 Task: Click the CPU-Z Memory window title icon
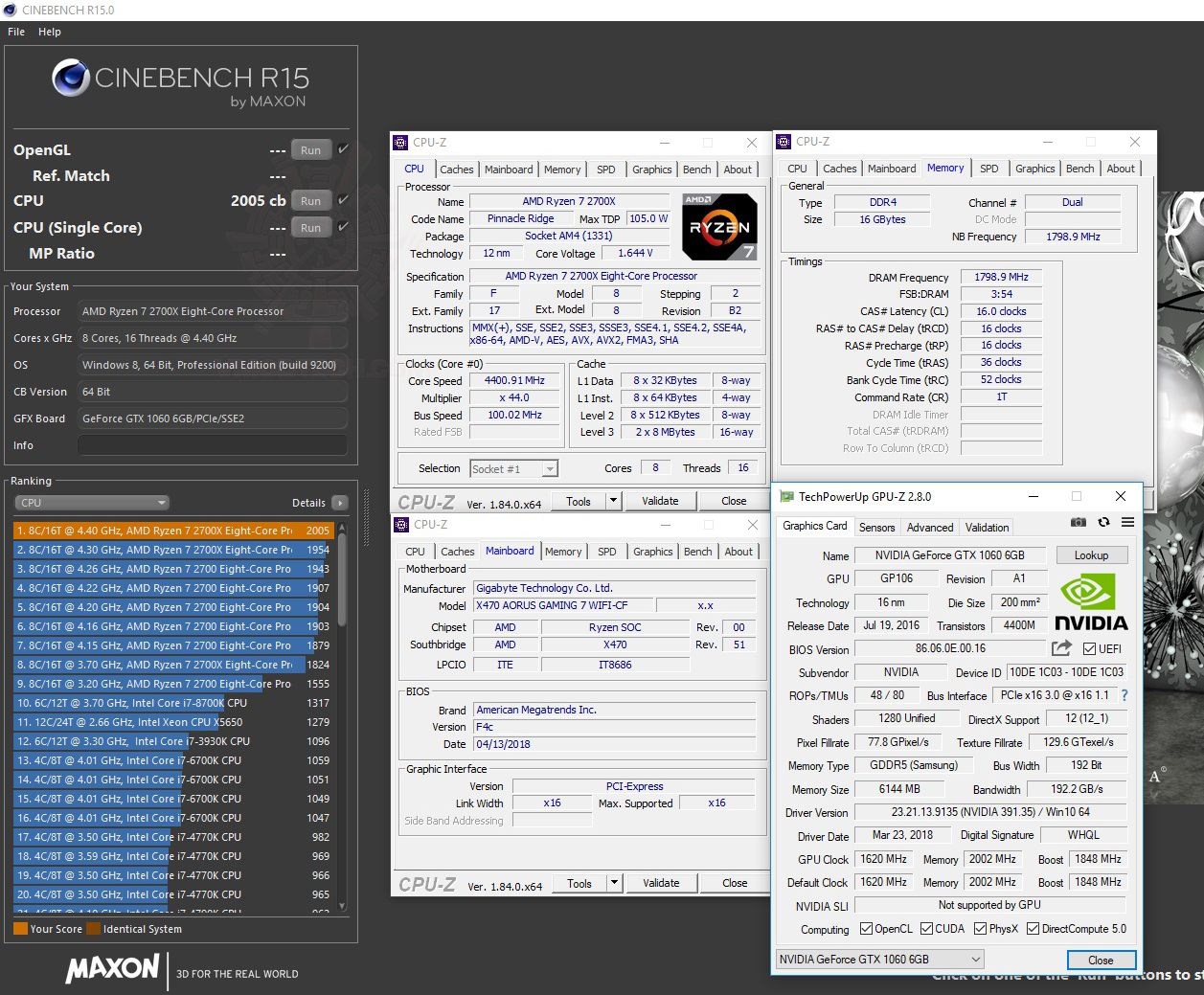pyautogui.click(x=784, y=142)
